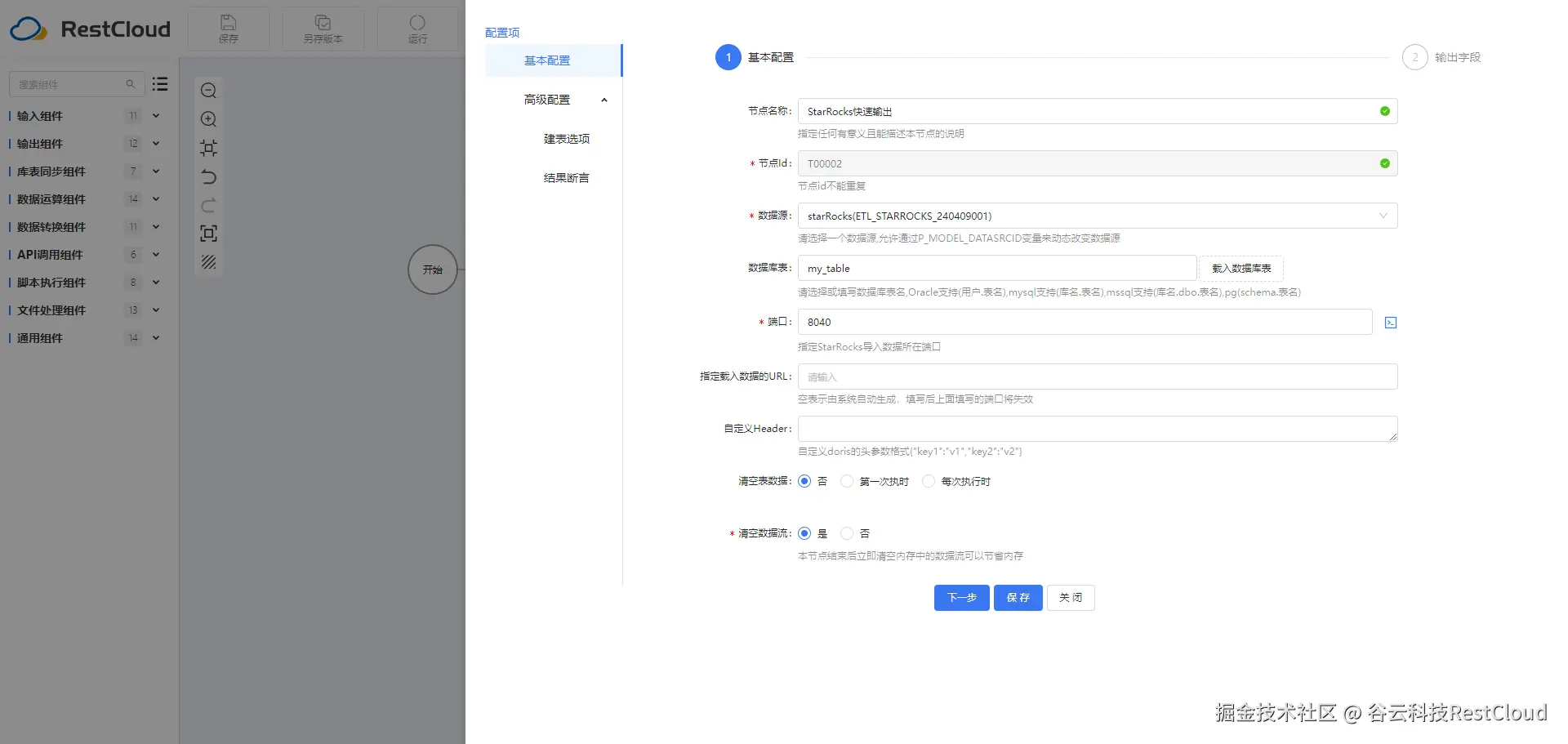Click the search magnifier in component search
Screen dimensions: 1568x744
click(x=130, y=84)
